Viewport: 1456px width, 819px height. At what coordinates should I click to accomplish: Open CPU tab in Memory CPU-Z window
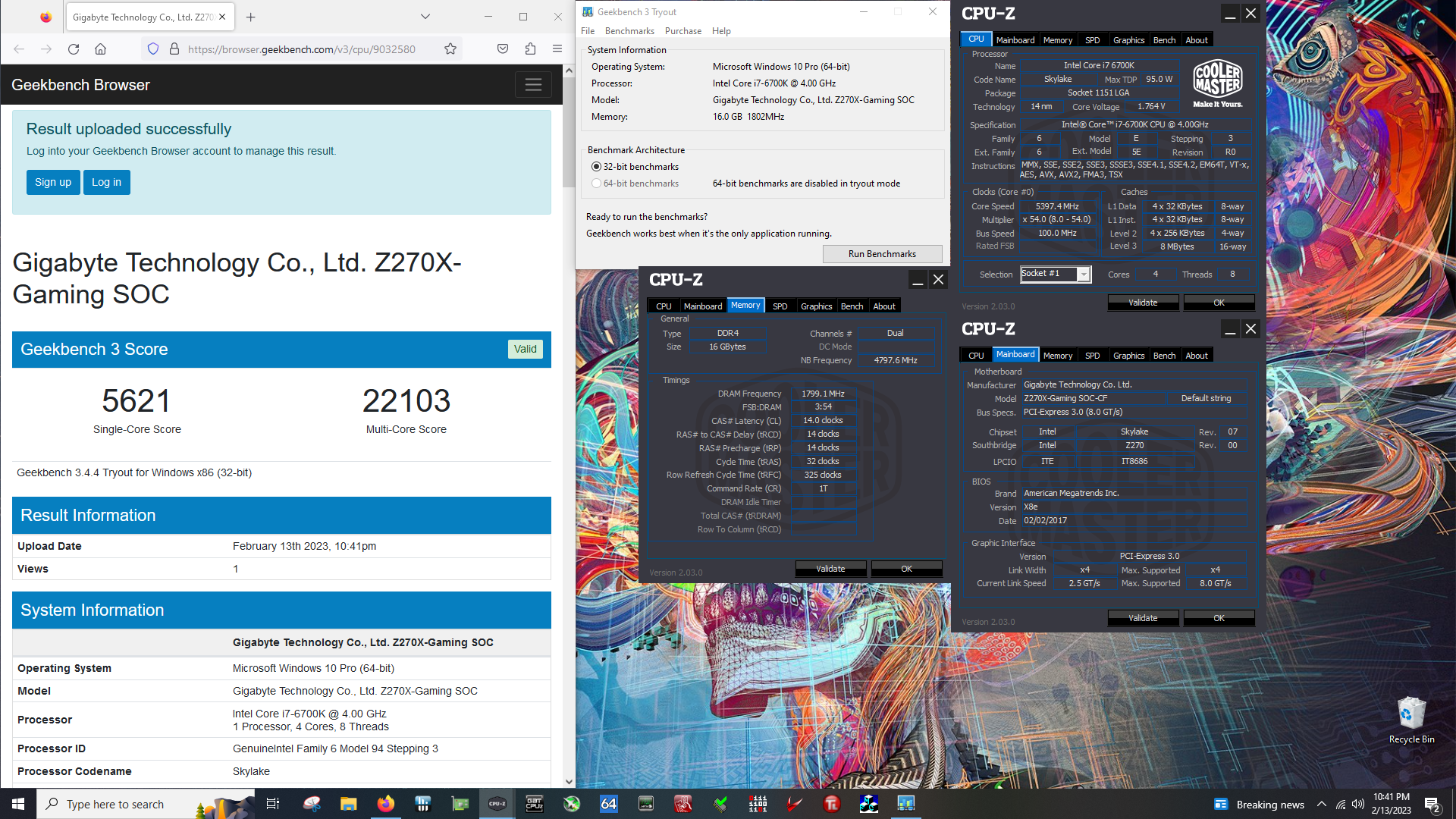(x=664, y=306)
